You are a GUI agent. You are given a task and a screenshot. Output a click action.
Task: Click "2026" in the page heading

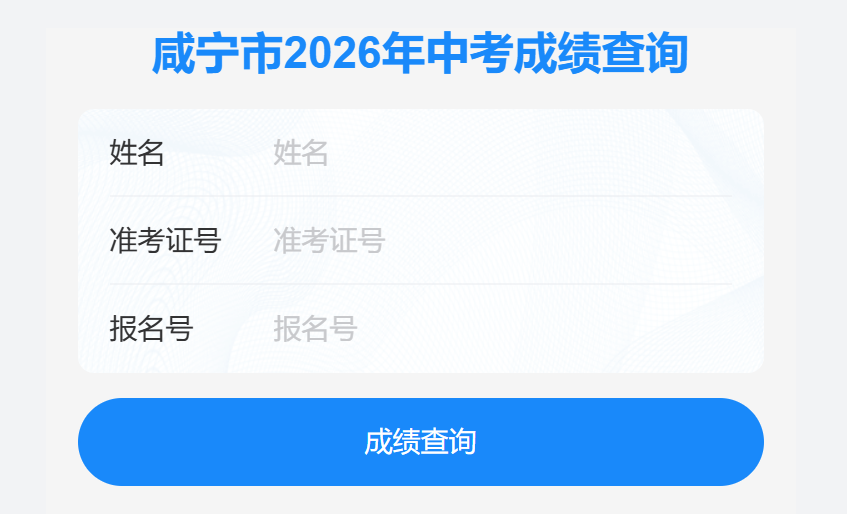pyautogui.click(x=332, y=53)
